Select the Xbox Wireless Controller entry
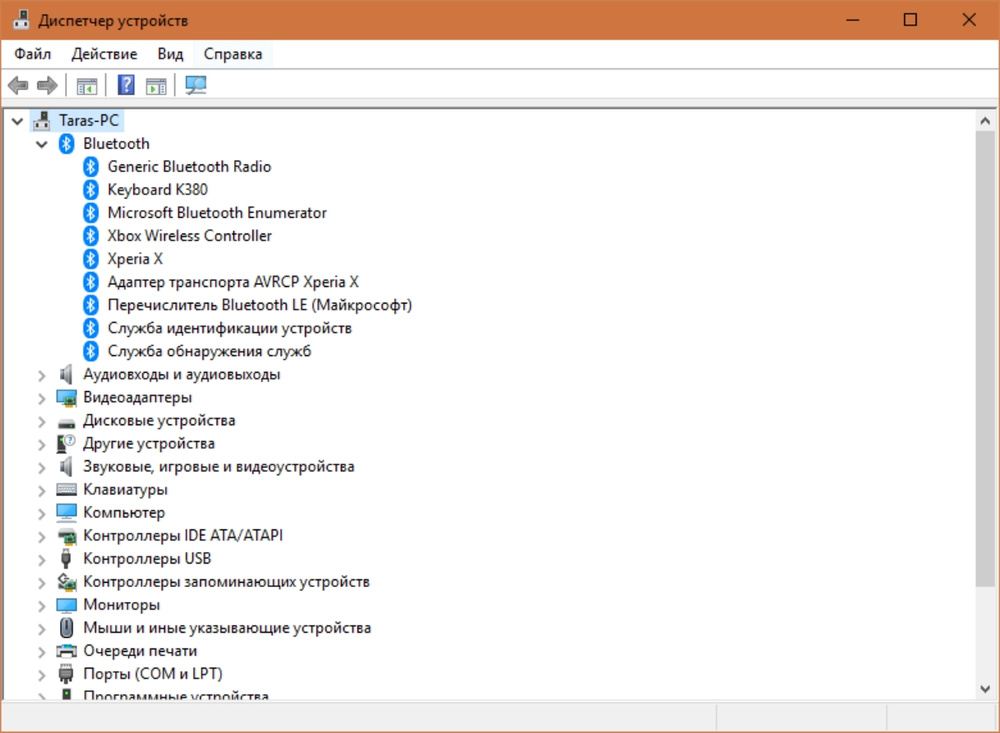Image resolution: width=1000 pixels, height=733 pixels. pos(189,236)
